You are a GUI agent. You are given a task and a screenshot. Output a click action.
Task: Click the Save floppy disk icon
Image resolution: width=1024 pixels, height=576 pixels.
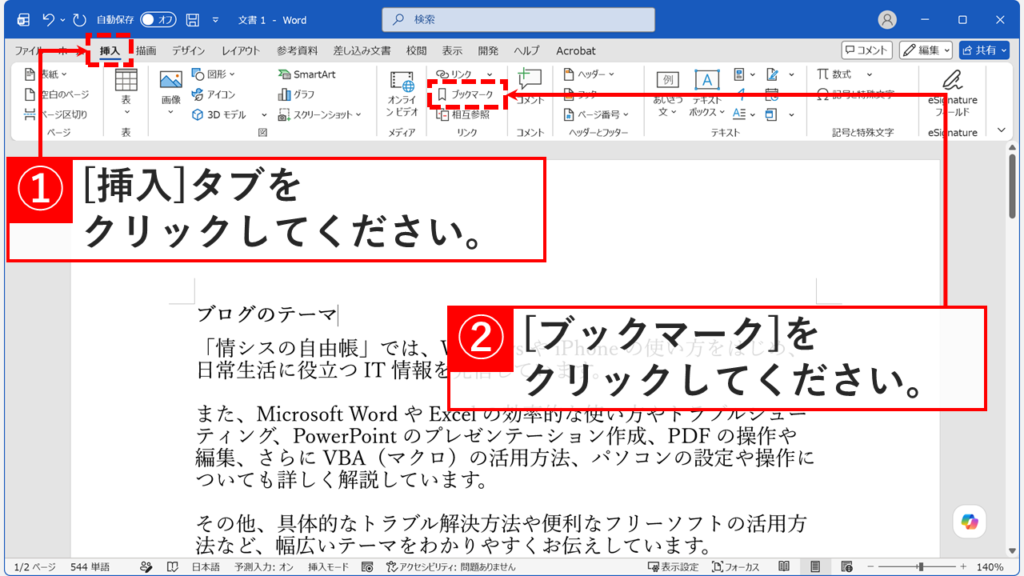pos(193,20)
